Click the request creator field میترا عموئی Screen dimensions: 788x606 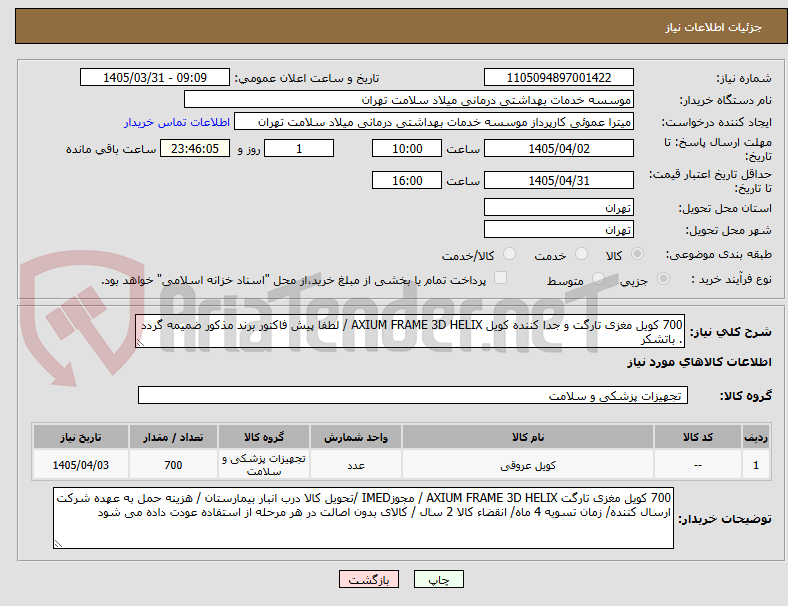coord(434,122)
